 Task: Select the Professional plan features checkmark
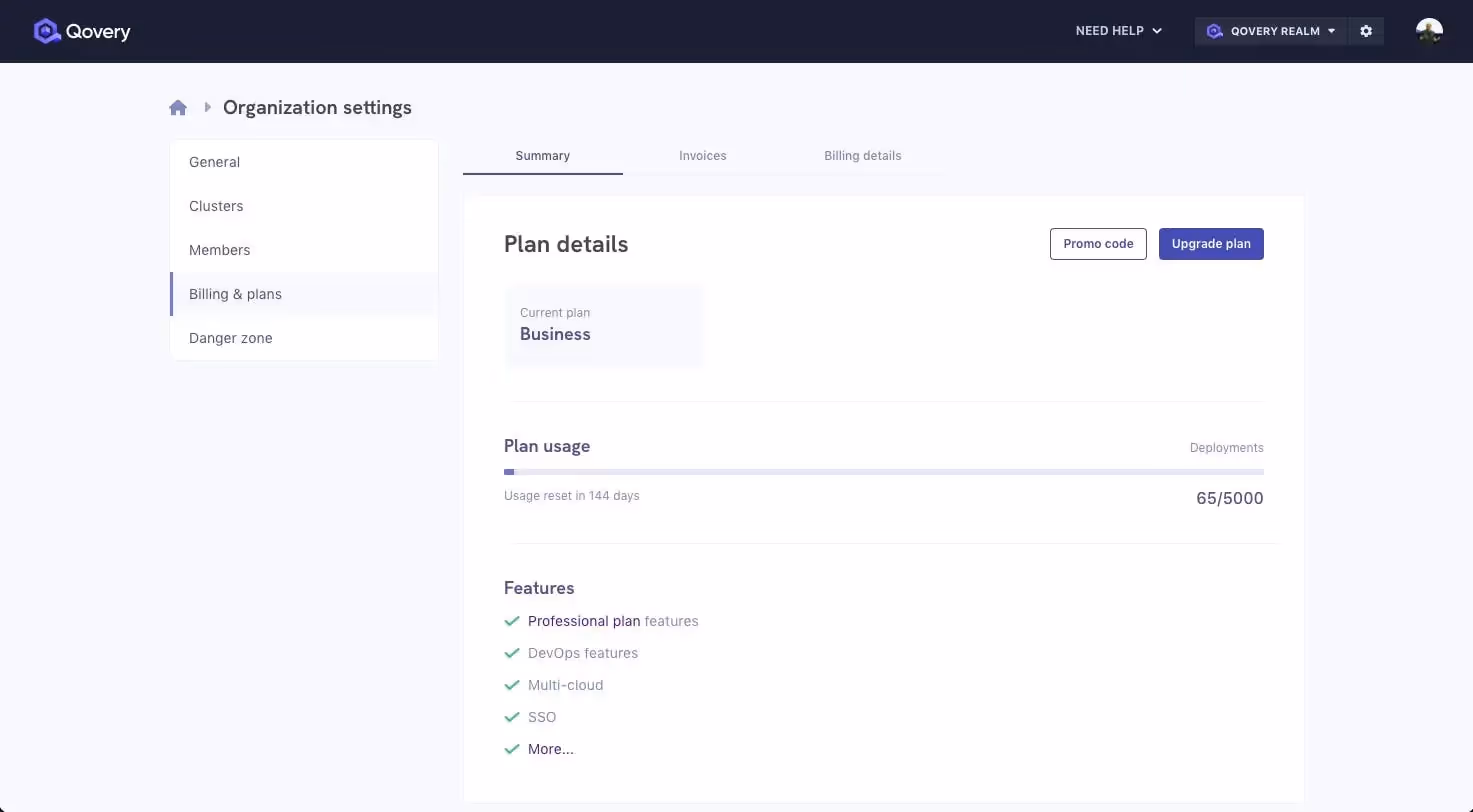512,621
